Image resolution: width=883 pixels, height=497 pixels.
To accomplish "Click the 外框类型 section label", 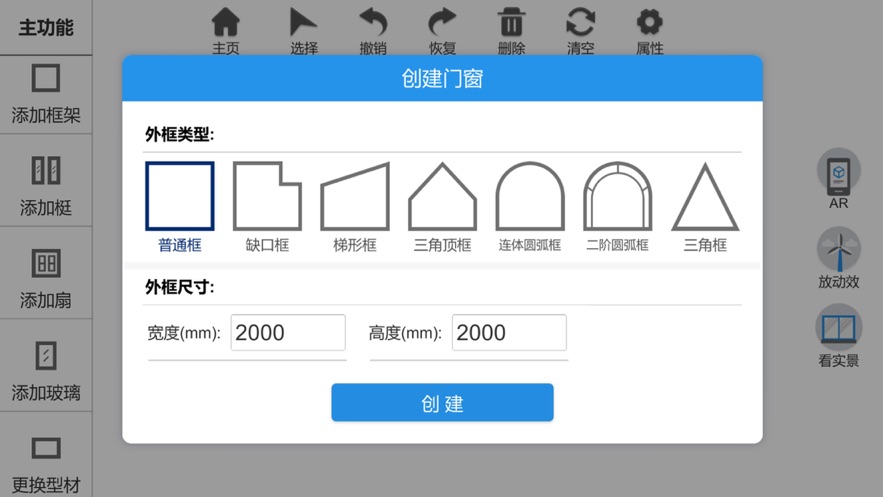I will (x=180, y=135).
